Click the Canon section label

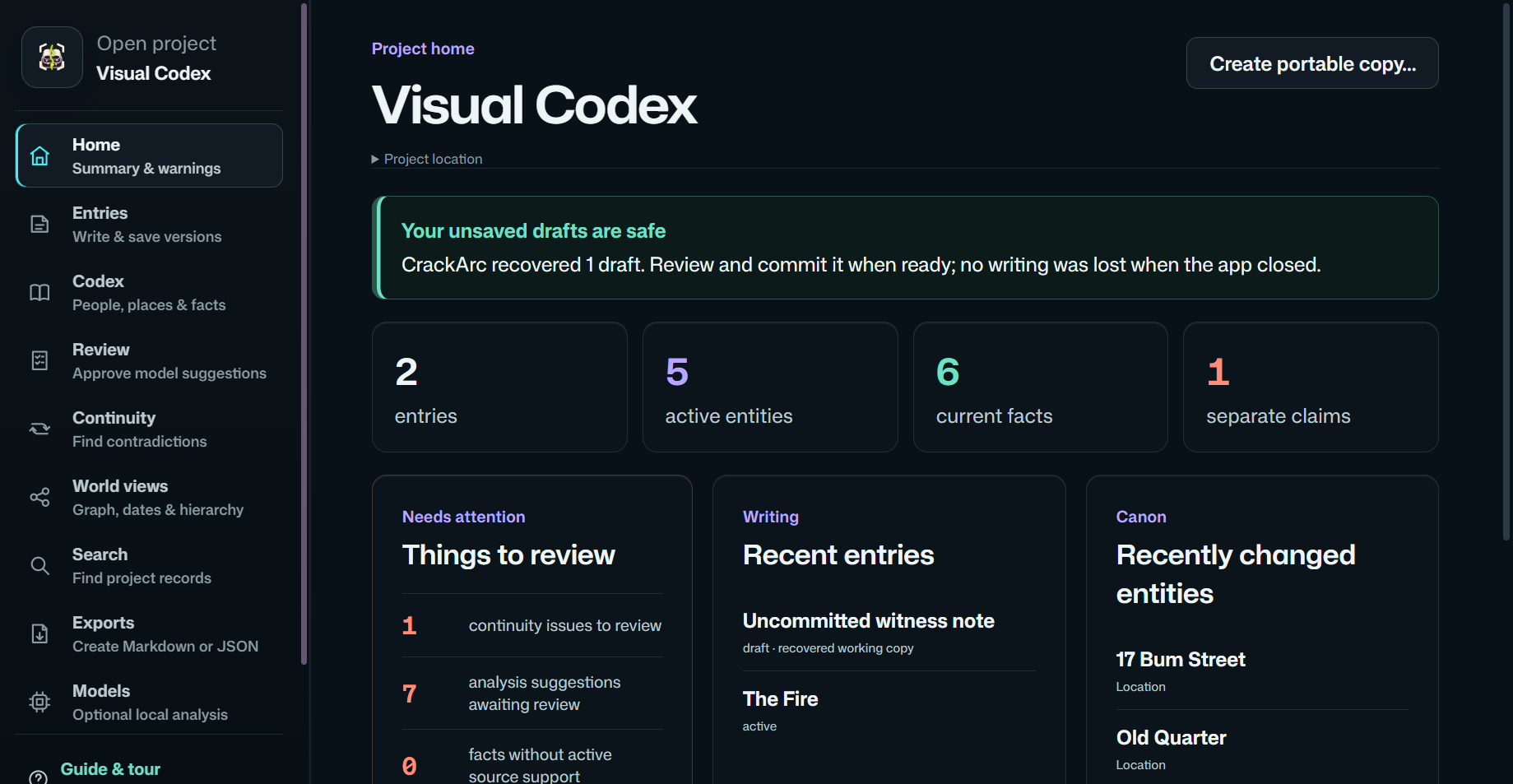[1141, 517]
